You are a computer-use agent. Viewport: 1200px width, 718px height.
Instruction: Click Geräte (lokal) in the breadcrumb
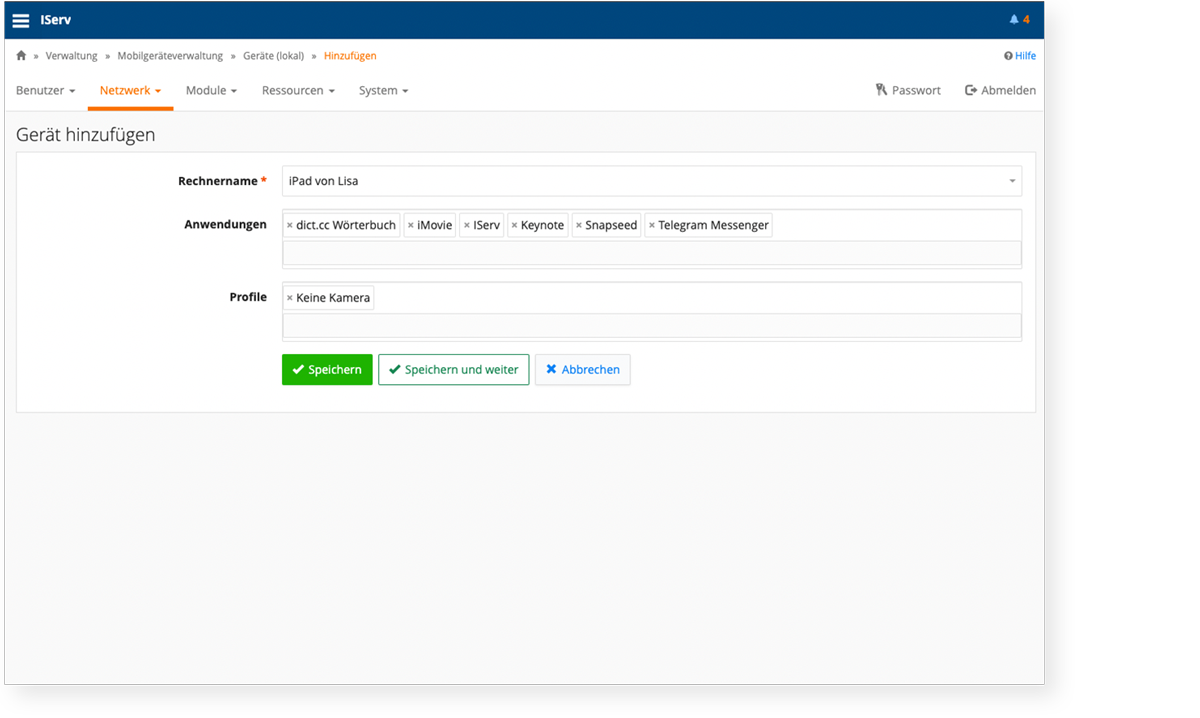click(273, 56)
